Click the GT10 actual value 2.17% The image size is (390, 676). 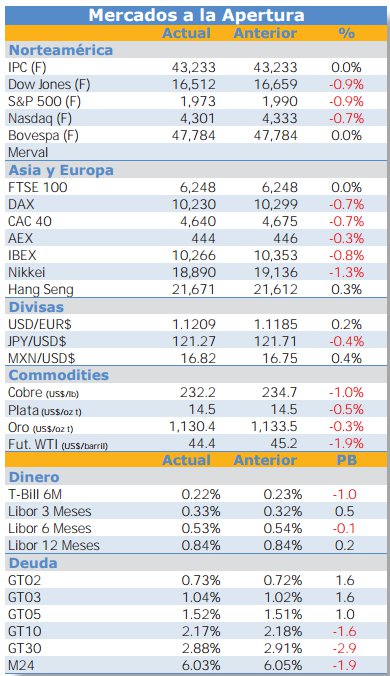(x=201, y=632)
